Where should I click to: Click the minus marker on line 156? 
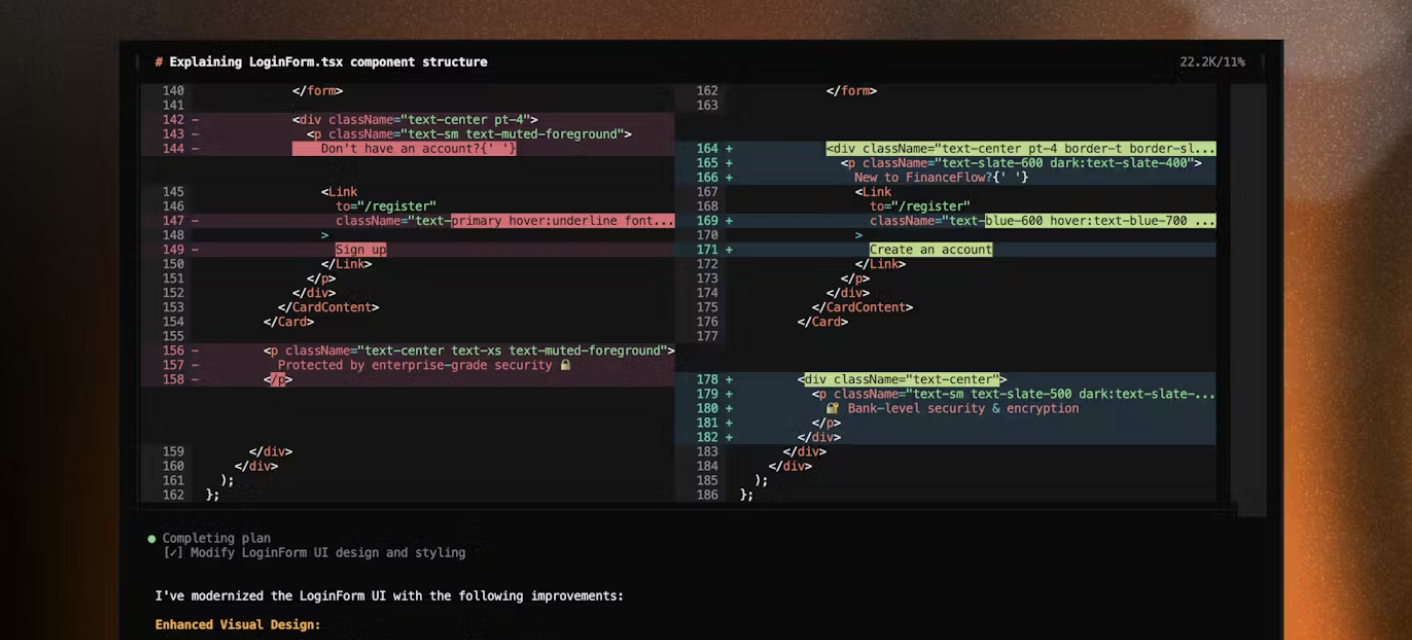tap(195, 351)
